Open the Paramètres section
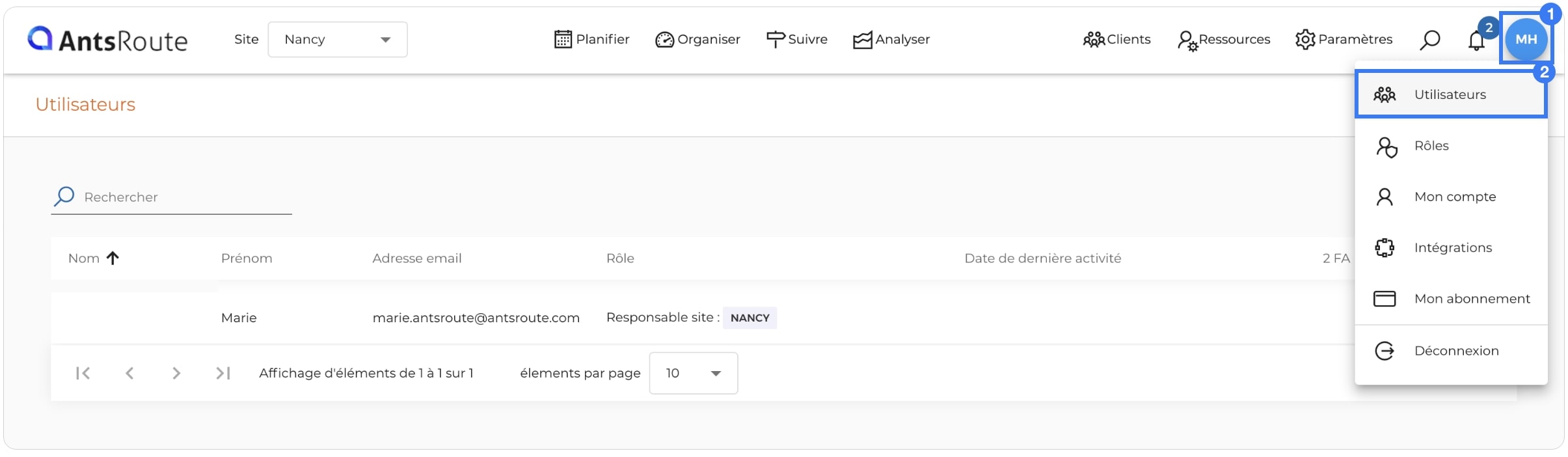The image size is (1568, 457). (1344, 40)
